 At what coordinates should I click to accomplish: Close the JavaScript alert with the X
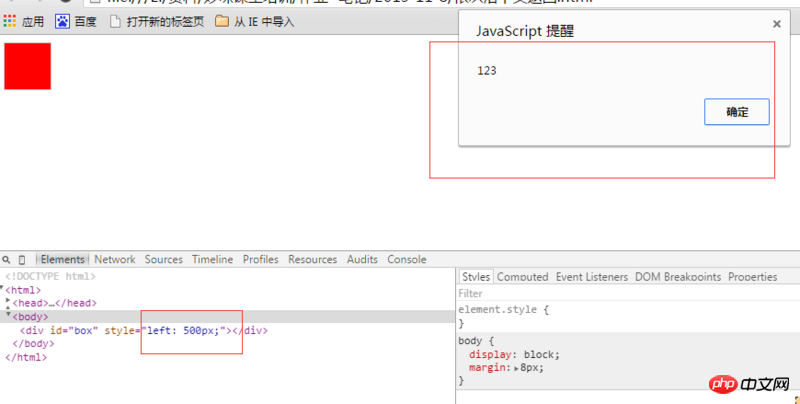(777, 24)
